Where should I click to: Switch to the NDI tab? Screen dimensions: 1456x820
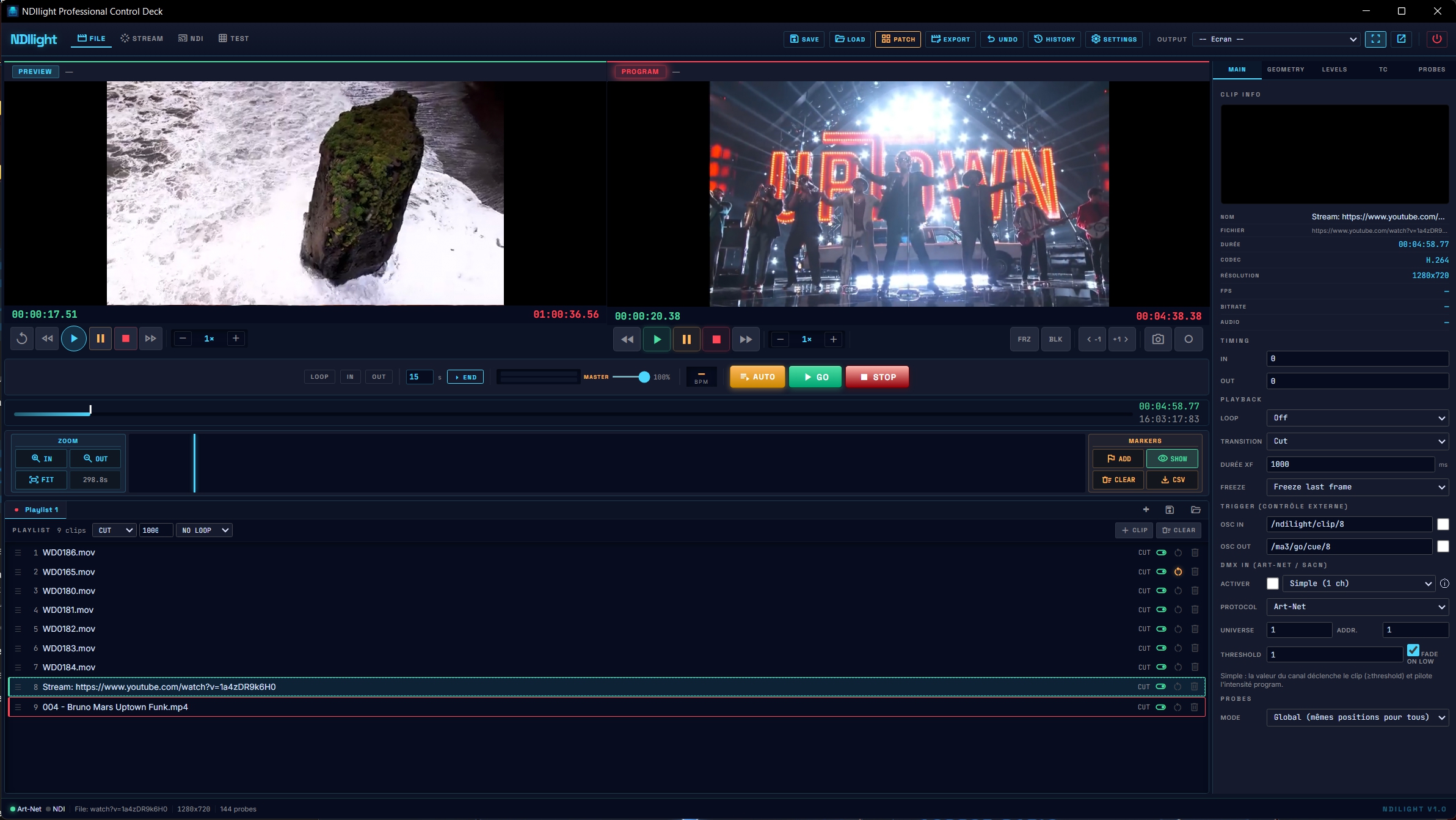191,38
